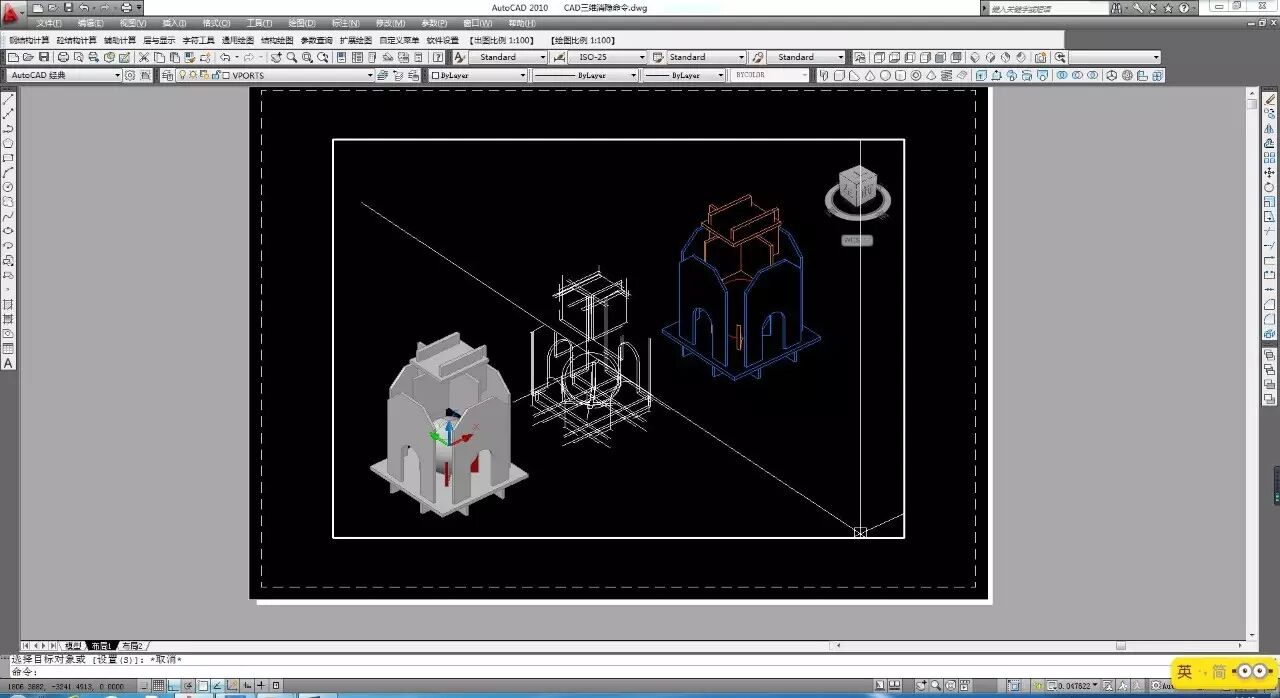
Task: Select the Circle tool in draw toolbar
Action: point(8,187)
